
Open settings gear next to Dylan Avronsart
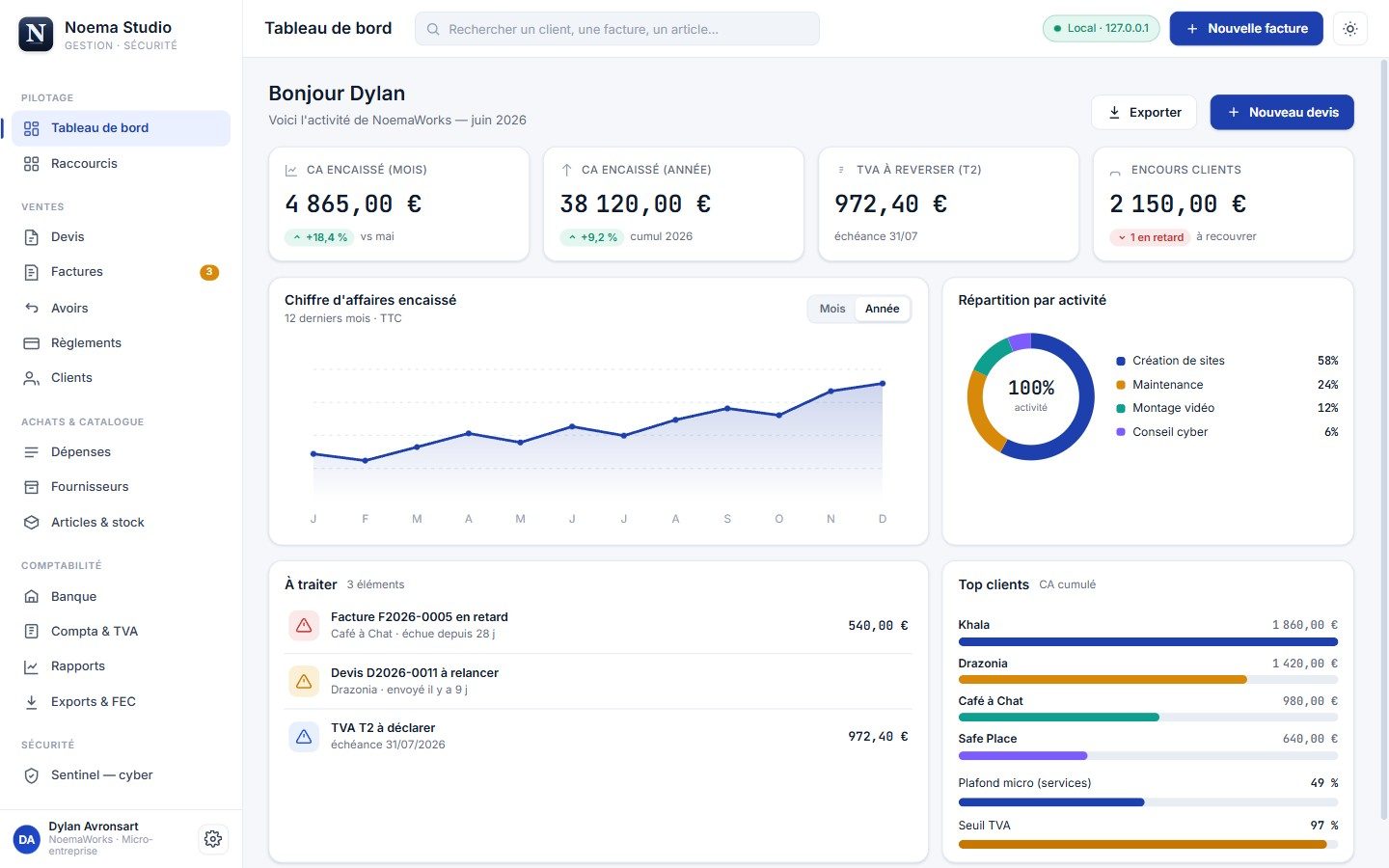(x=213, y=839)
